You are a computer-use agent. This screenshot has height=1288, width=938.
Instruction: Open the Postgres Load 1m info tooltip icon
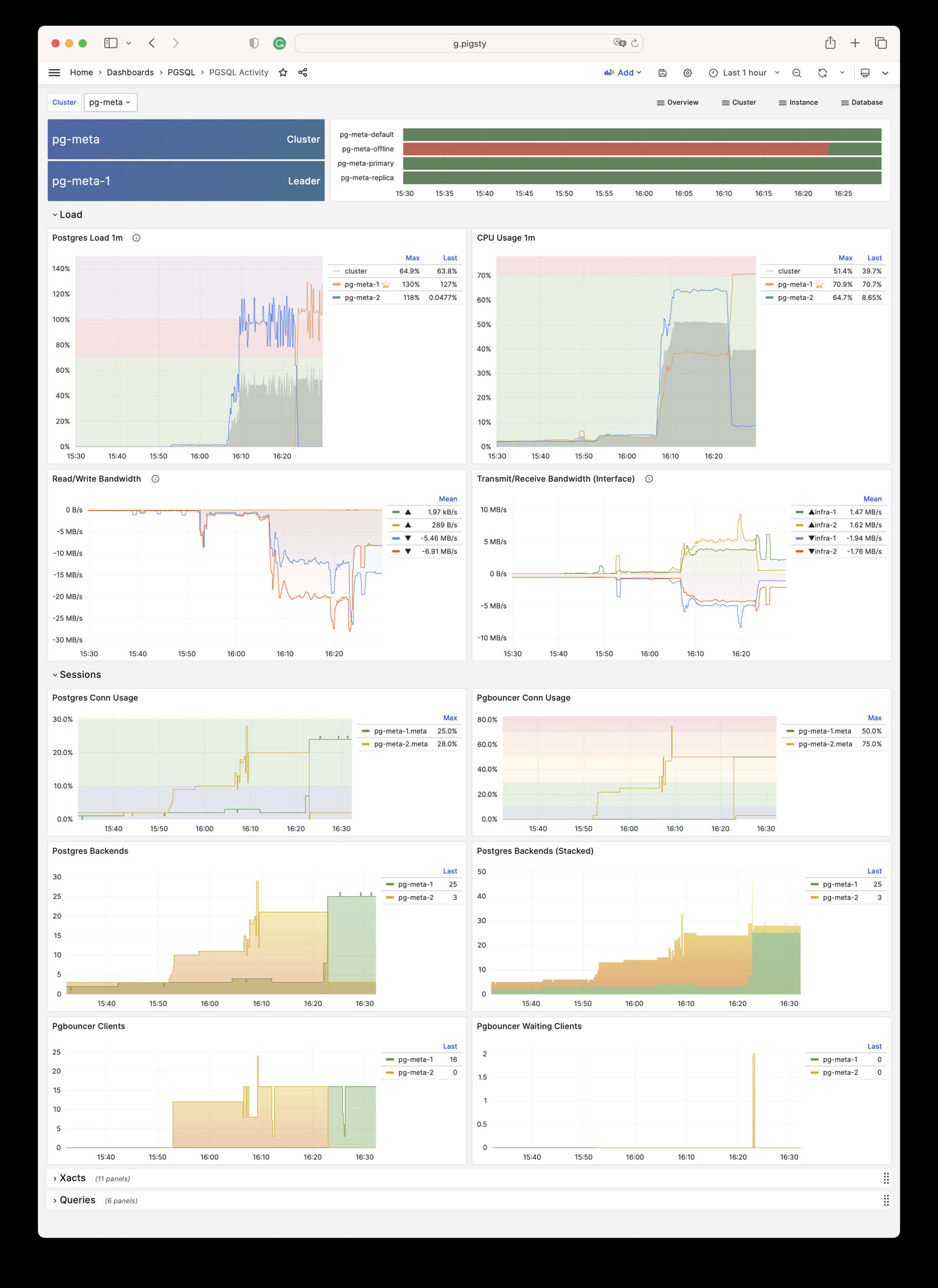(137, 238)
